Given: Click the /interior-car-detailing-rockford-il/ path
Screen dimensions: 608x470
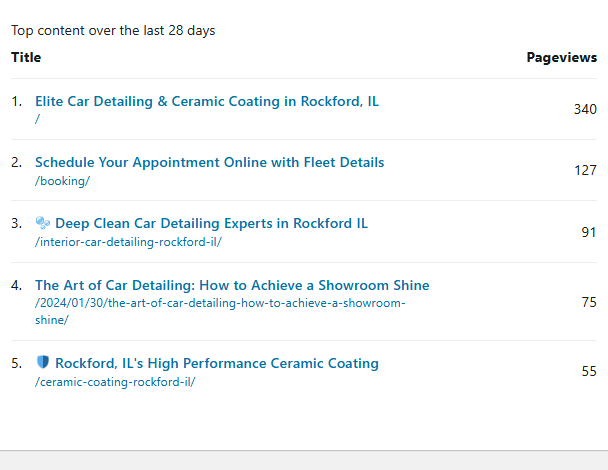Looking at the screenshot, I should [x=128, y=242].
